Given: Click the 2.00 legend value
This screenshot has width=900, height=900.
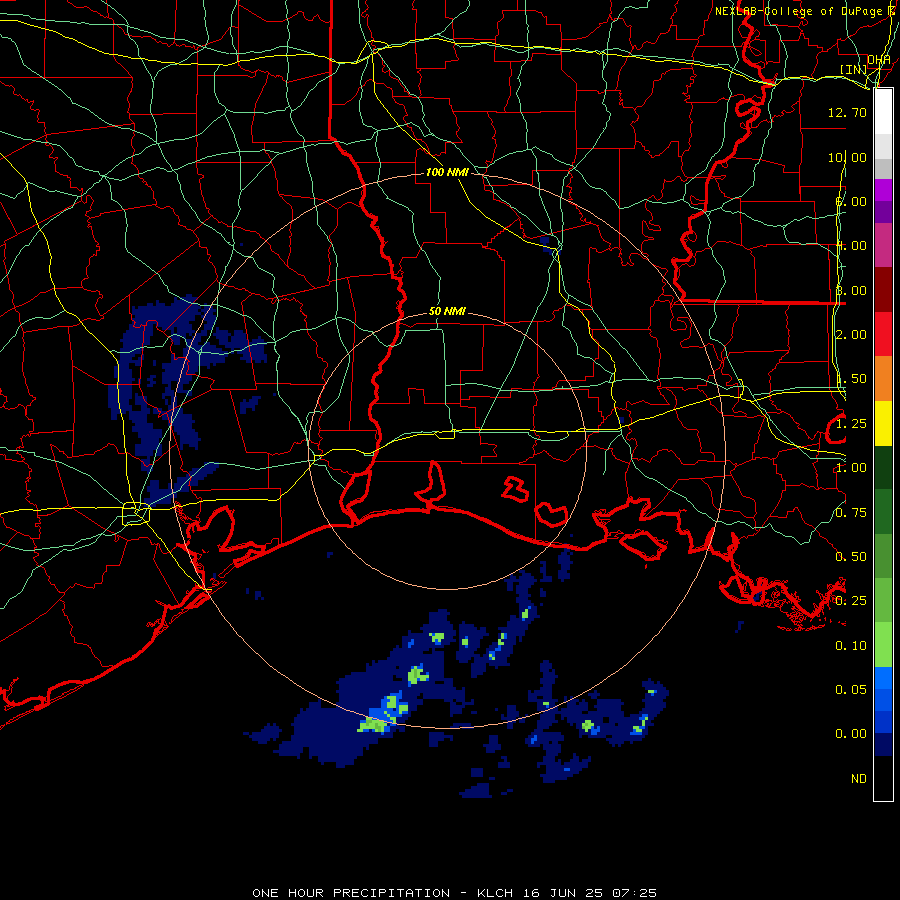Looking at the screenshot, I should [851, 335].
